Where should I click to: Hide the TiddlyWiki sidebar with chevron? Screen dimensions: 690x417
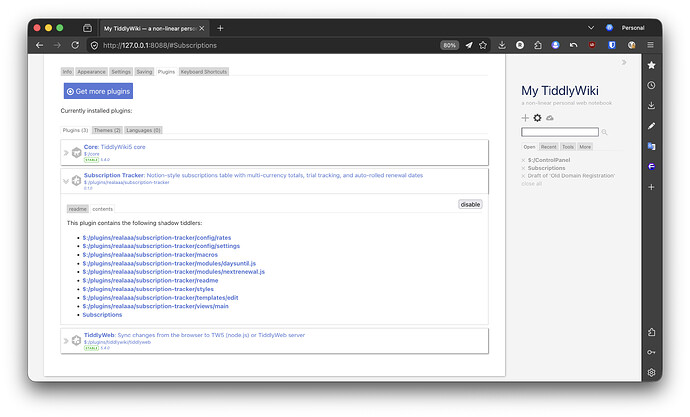[x=624, y=62]
